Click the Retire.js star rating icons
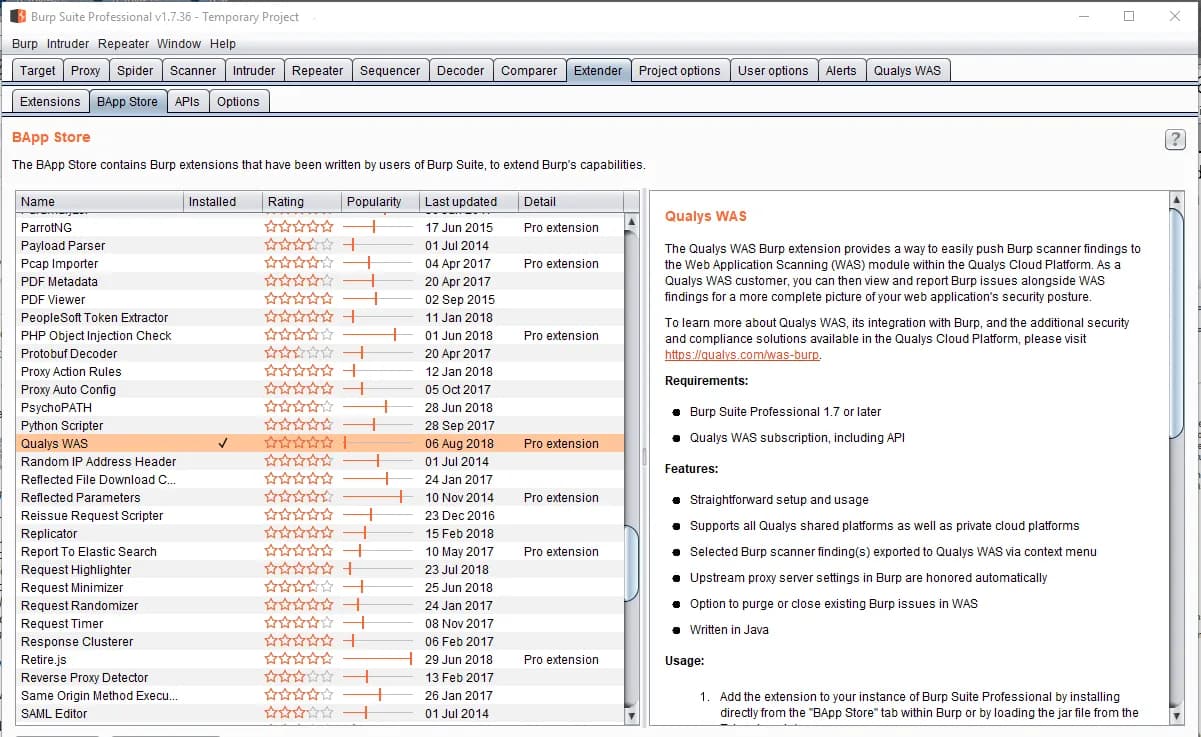Screen dimensions: 1201x737 click(298, 659)
